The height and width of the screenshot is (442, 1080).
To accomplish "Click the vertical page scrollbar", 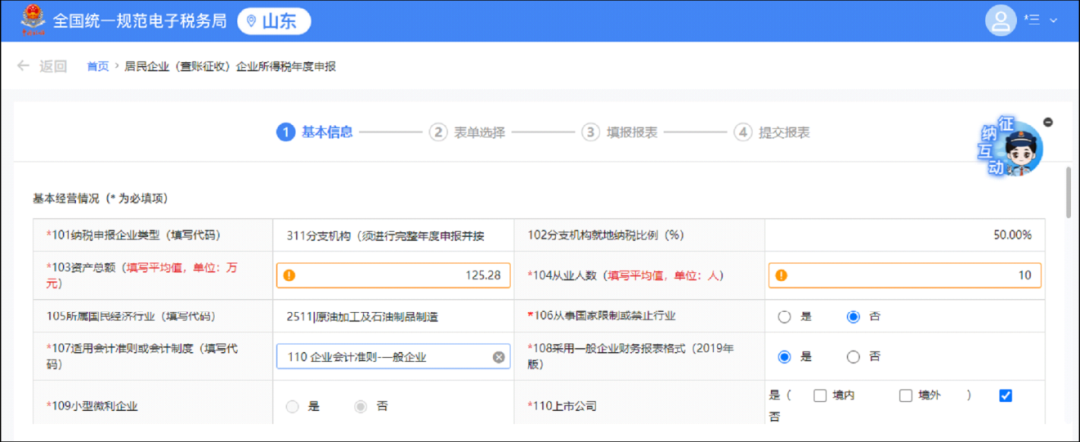I will tap(1068, 193).
